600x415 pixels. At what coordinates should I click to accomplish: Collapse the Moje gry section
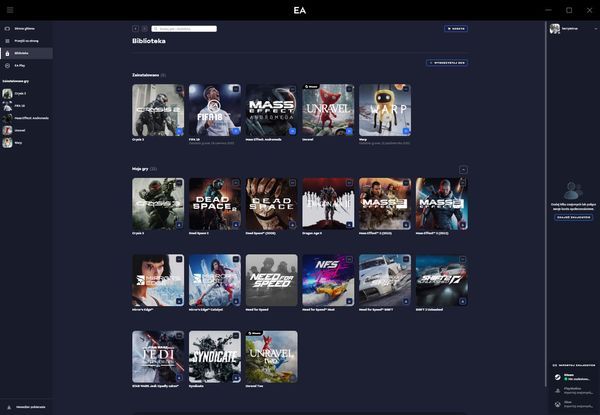tap(463, 170)
